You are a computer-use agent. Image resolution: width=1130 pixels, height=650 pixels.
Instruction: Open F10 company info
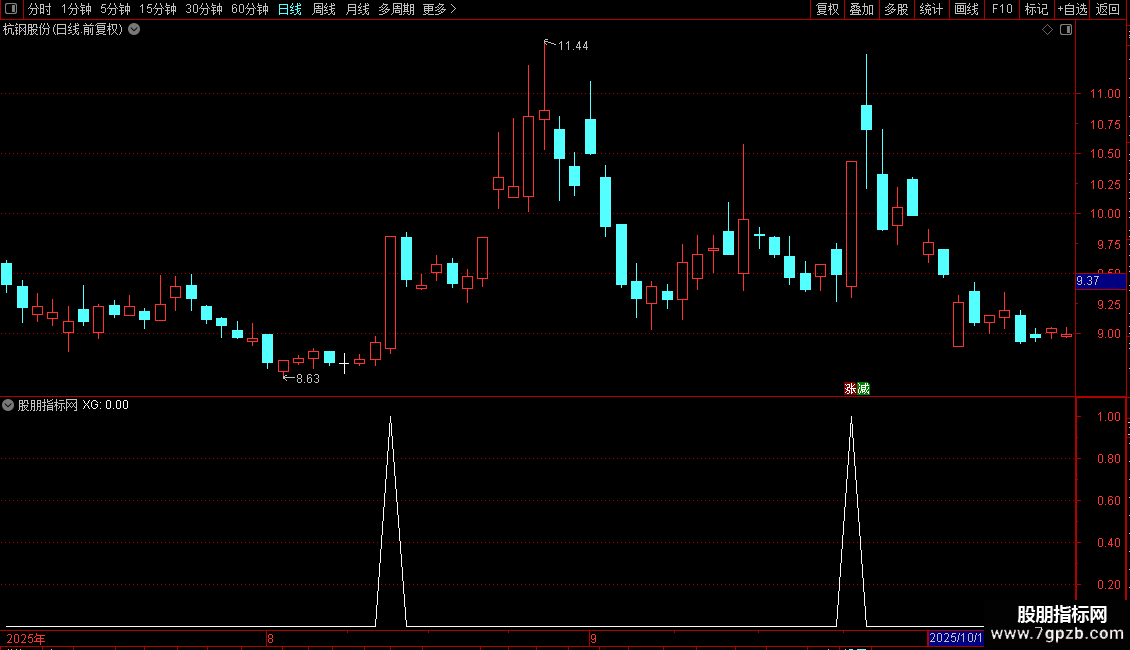click(x=1002, y=9)
